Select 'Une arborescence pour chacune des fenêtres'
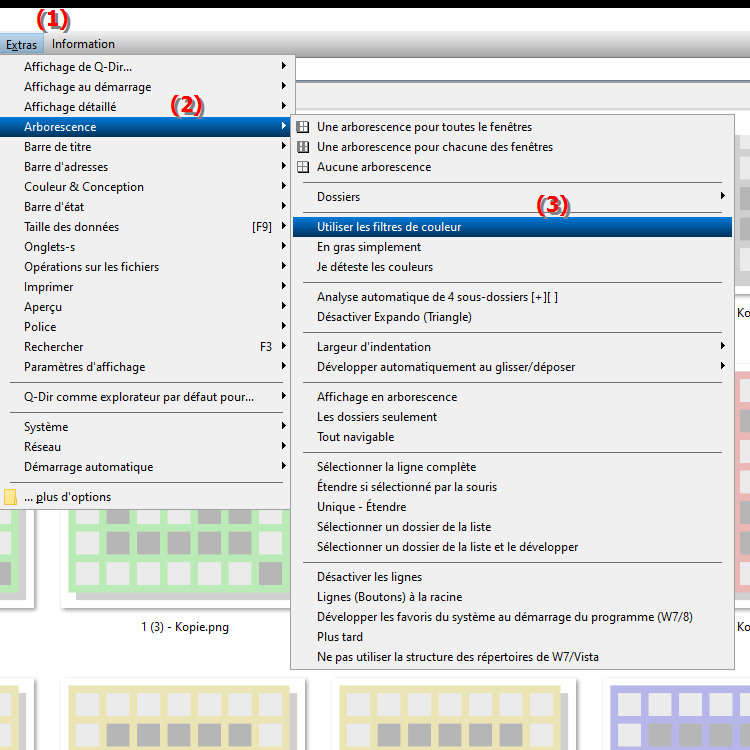 (512, 147)
